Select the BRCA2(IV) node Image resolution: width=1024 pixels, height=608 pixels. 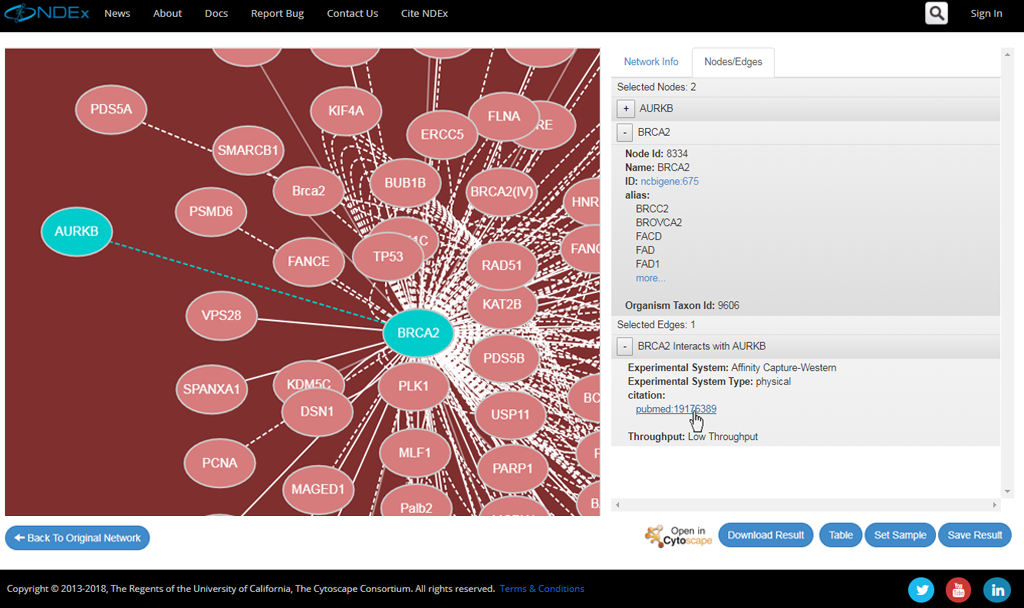502,191
